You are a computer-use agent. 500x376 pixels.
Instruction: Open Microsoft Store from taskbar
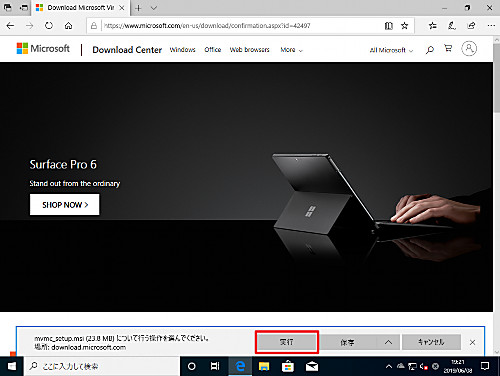pyautogui.click(x=288, y=366)
